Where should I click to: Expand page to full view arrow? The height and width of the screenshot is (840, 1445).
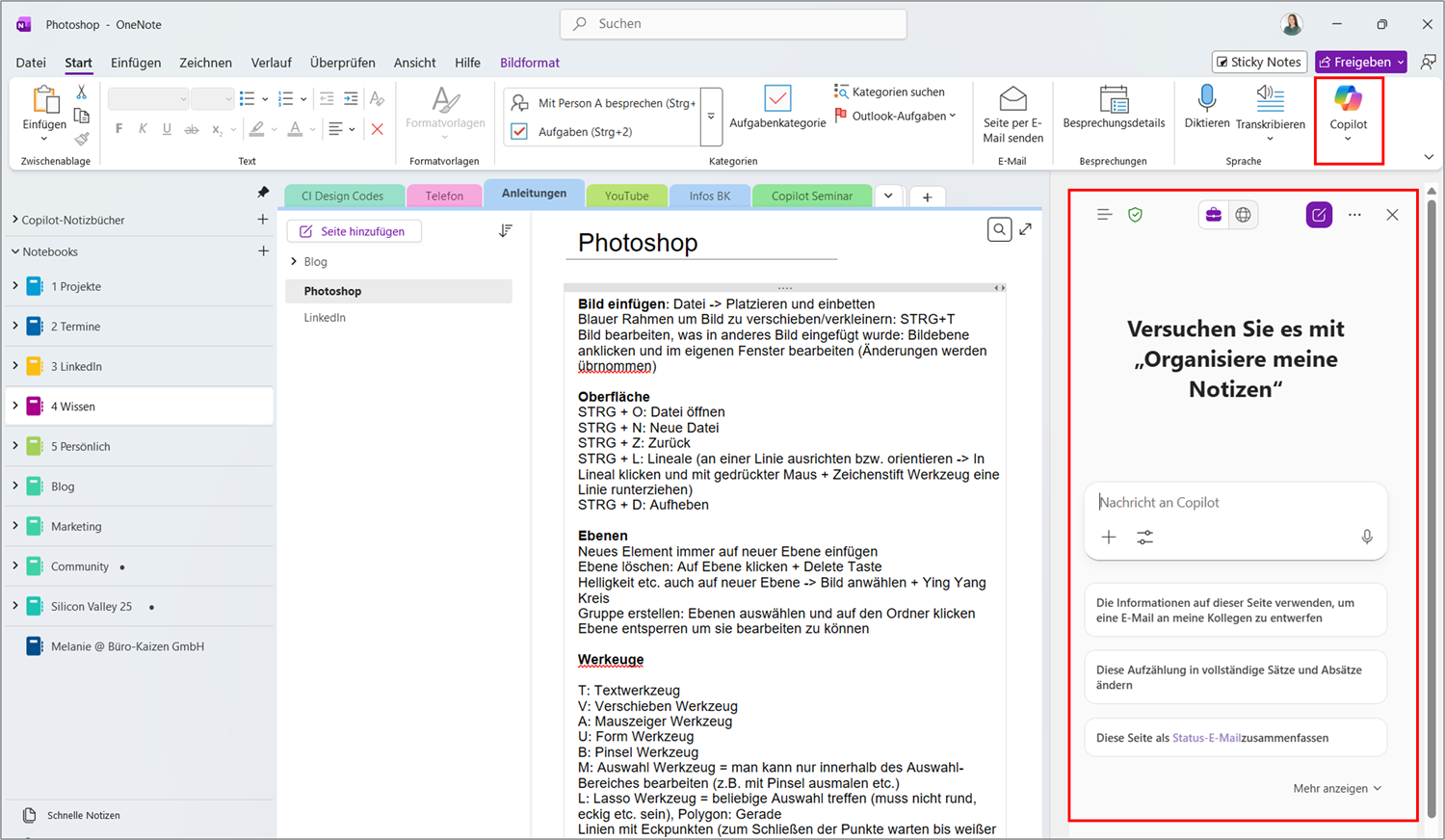pos(1026,229)
